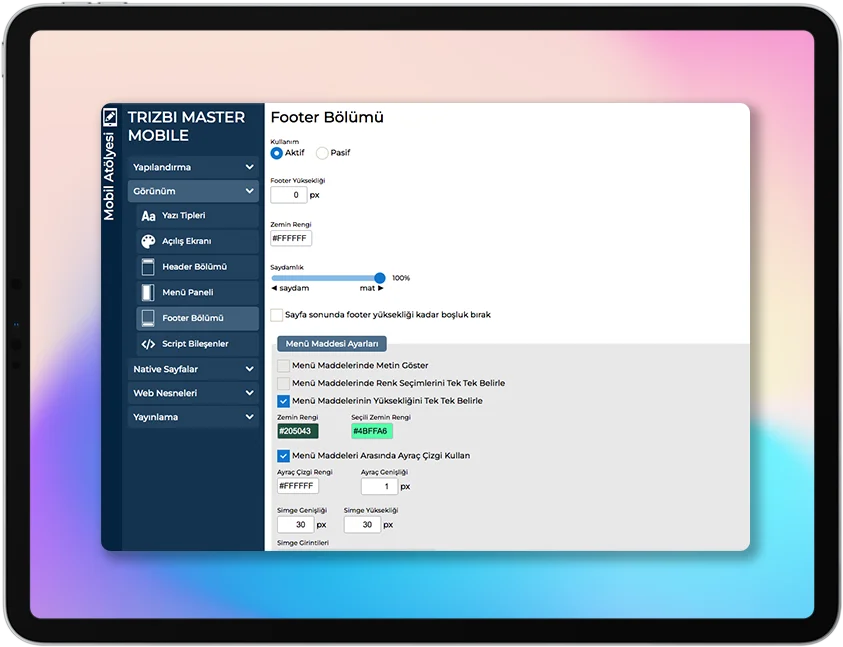Screen dimensions: 843x647
Task: Click the Footer Bölümü layout icon
Action: pyautogui.click(x=148, y=318)
